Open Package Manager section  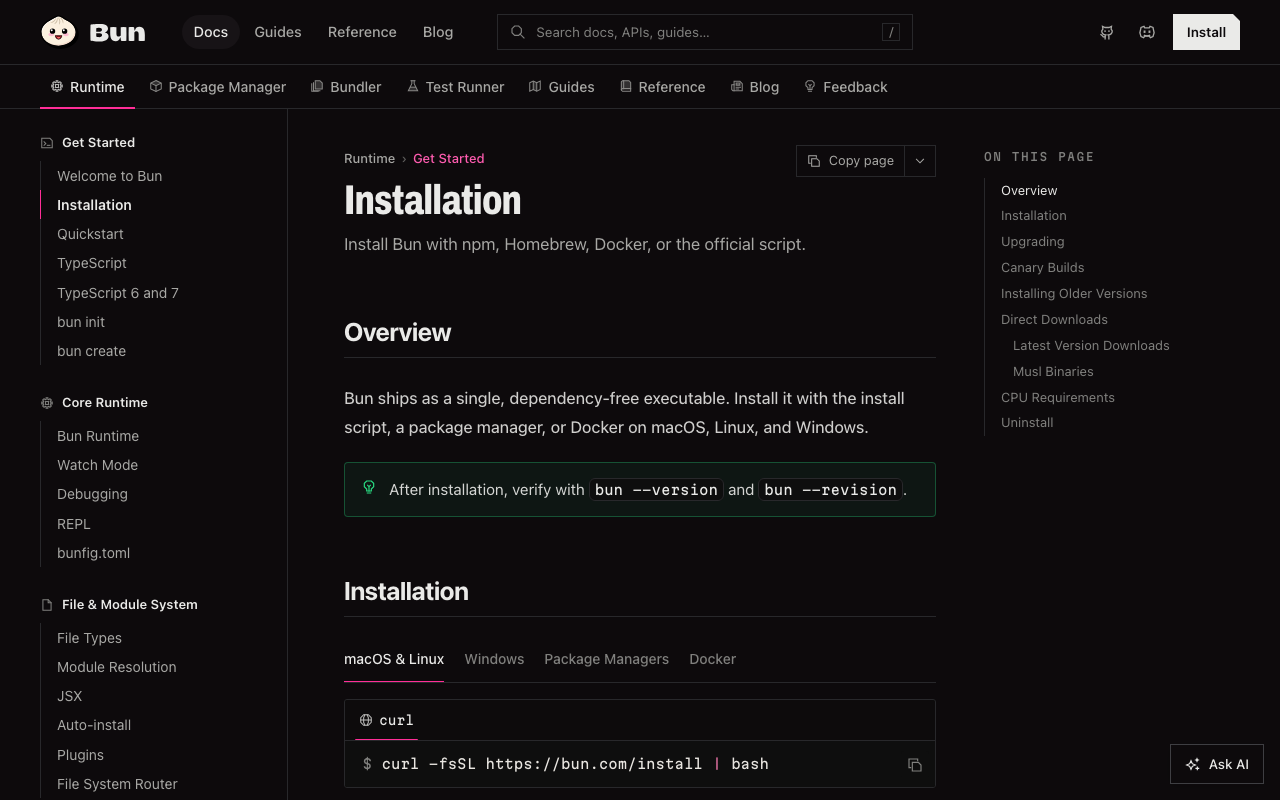217,87
